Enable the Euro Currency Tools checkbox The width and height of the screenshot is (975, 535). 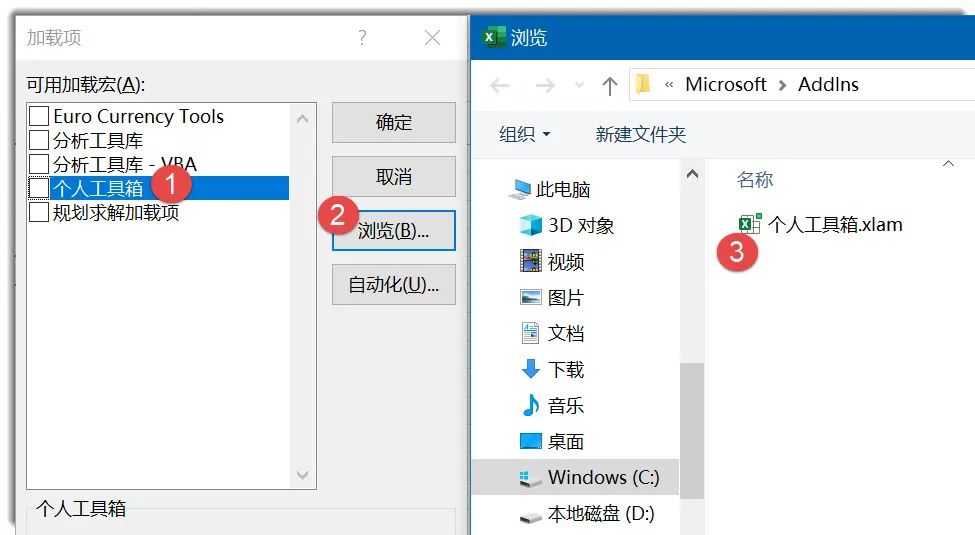[39, 116]
